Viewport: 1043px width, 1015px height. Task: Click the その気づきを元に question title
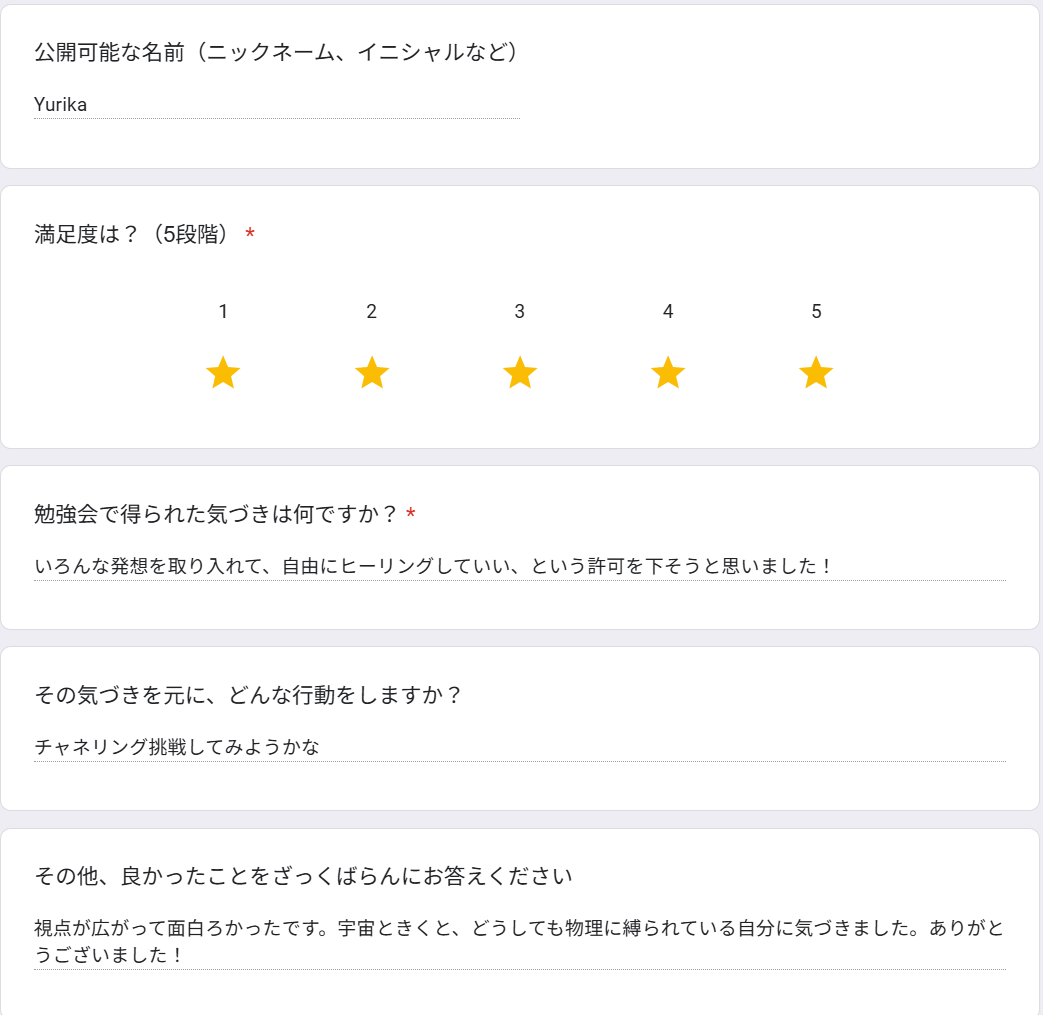(x=248, y=695)
